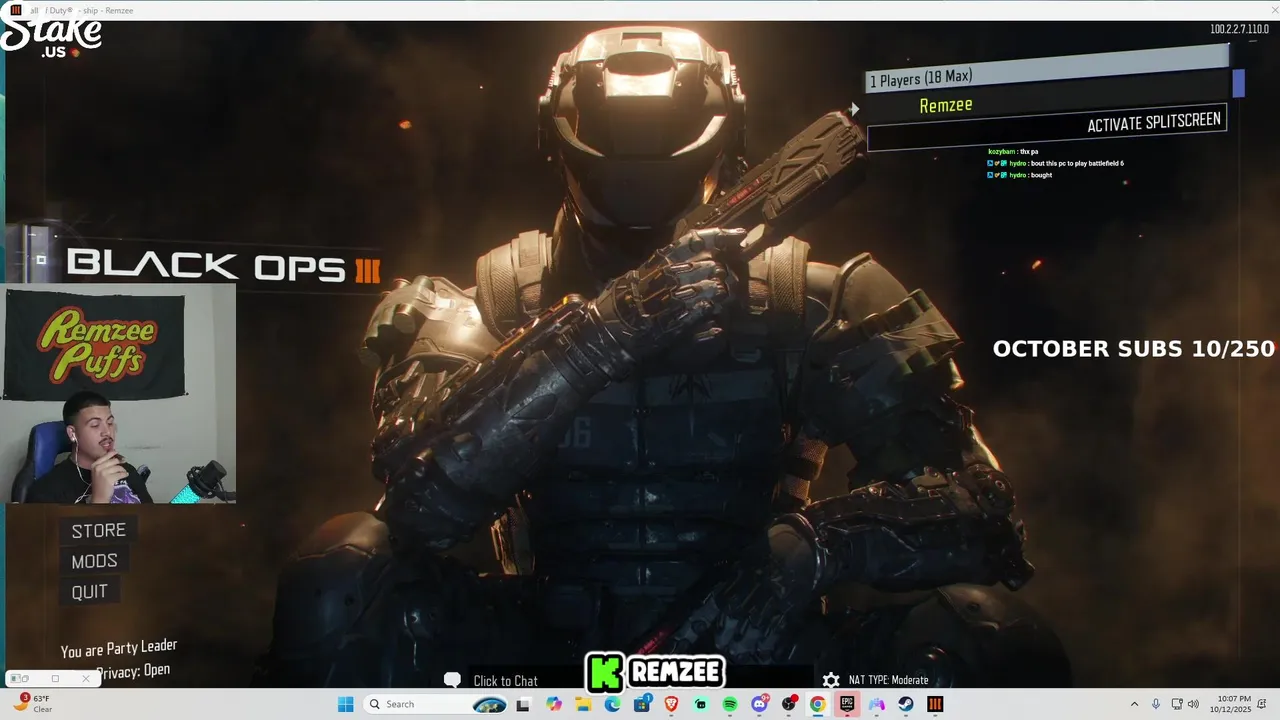Open the clock showing 10:07 PM
Image resolution: width=1280 pixels, height=720 pixels.
pos(1230,704)
